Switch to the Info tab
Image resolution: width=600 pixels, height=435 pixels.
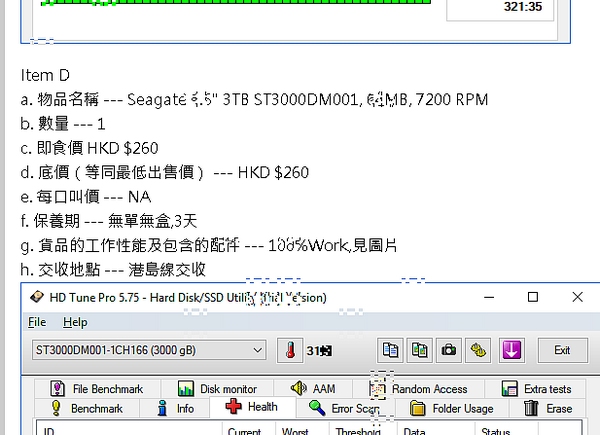tap(175, 408)
